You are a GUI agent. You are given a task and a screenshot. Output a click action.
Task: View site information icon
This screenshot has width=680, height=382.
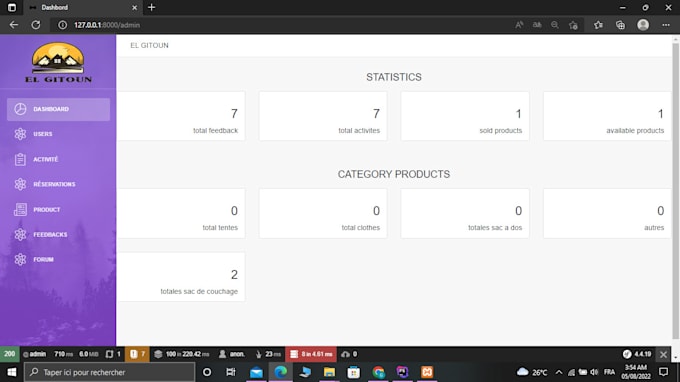click(62, 25)
